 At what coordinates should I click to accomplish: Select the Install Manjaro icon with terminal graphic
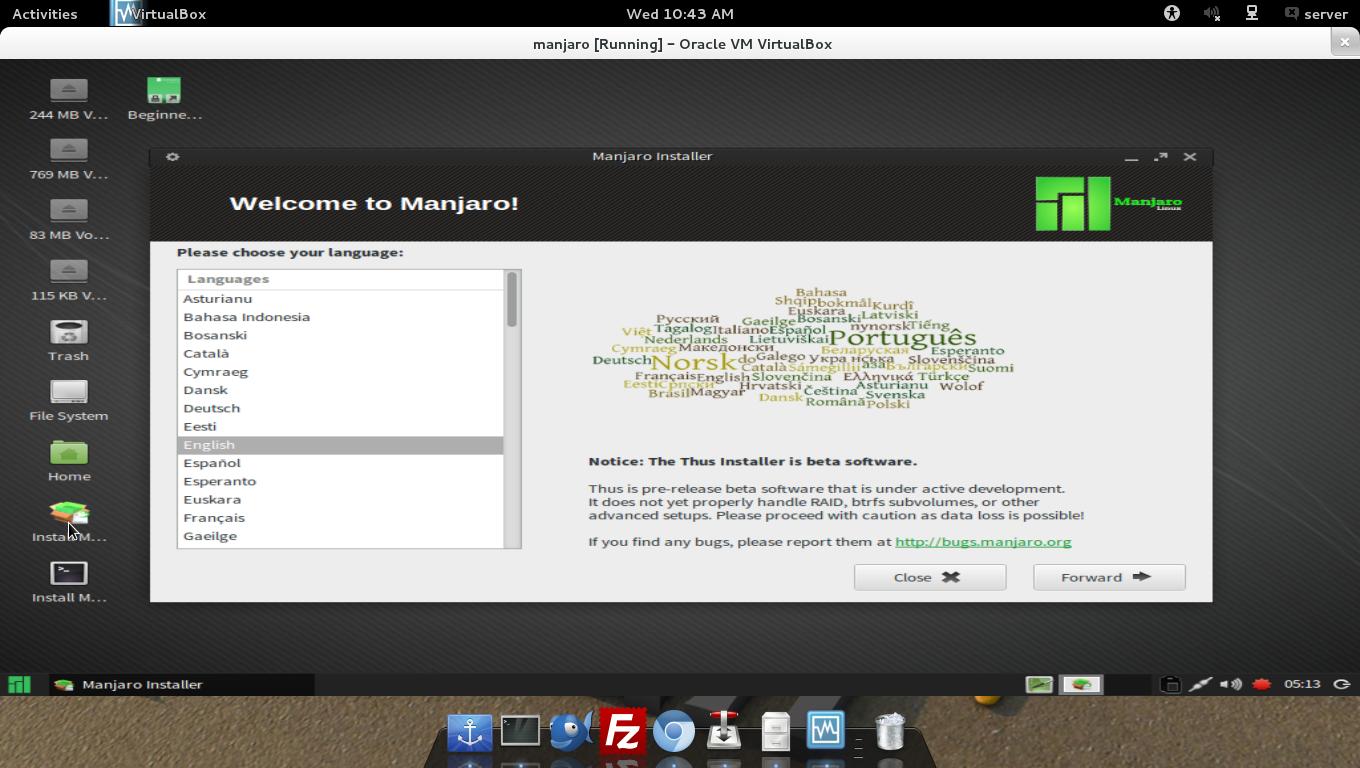68,583
